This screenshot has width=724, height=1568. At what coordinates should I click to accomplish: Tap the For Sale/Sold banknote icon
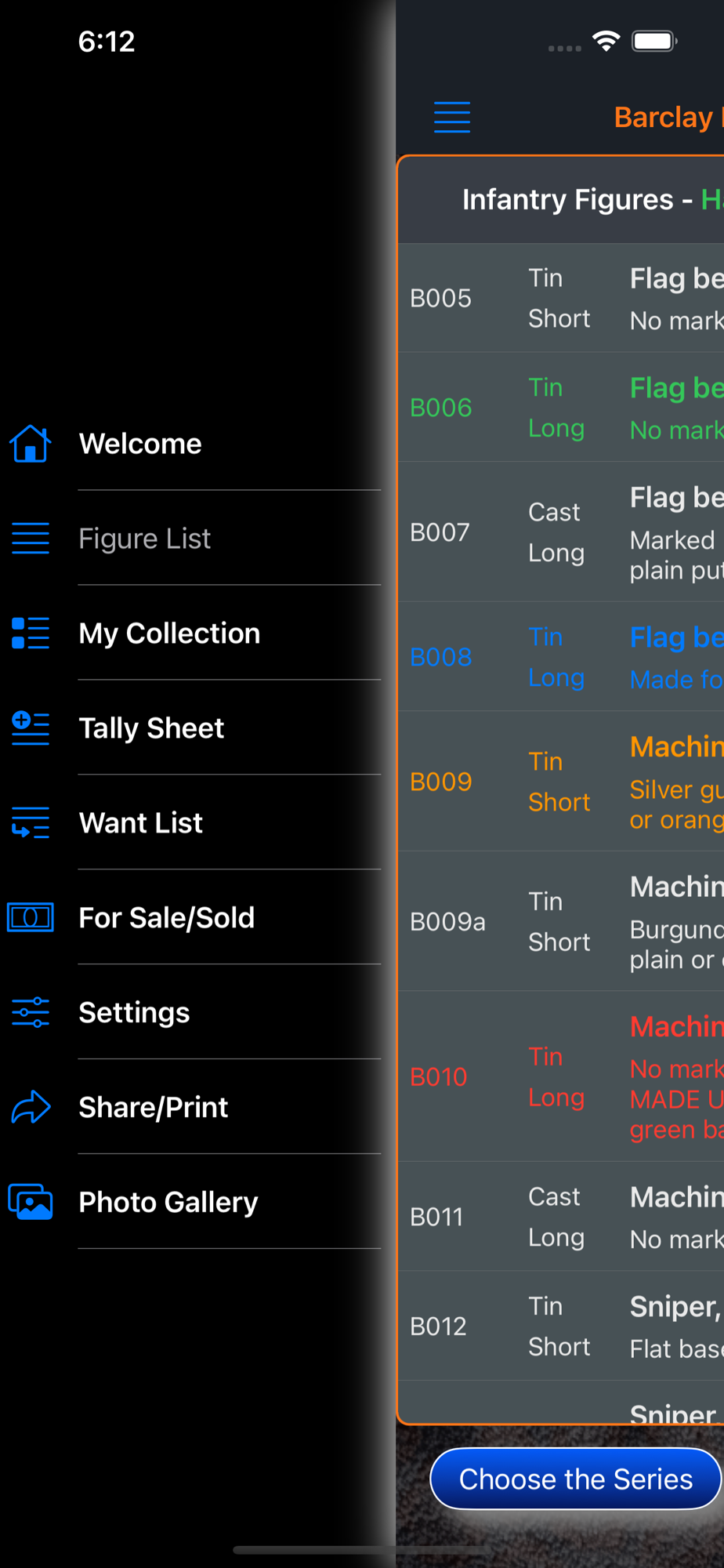coord(31,917)
